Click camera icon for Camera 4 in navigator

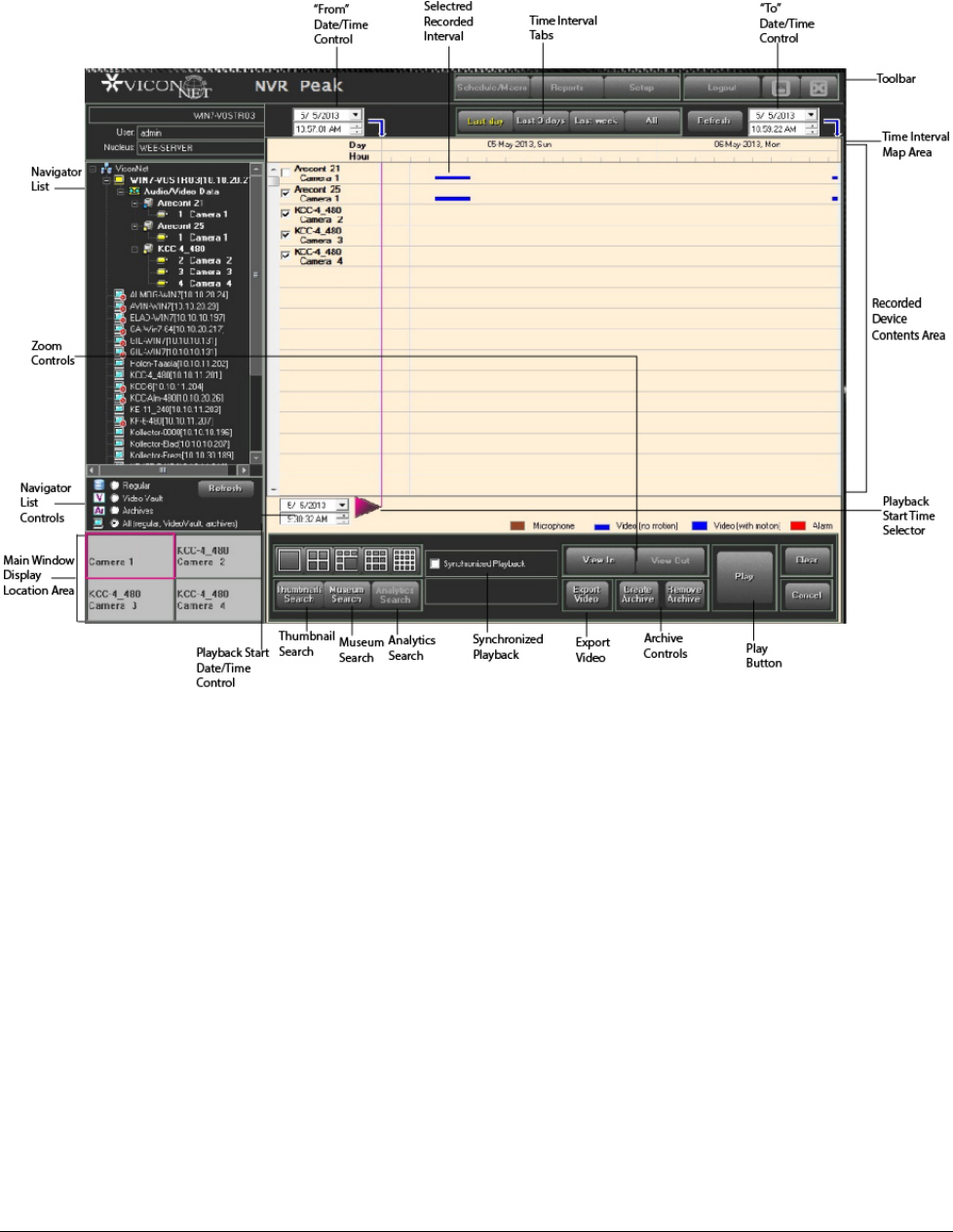[x=162, y=284]
